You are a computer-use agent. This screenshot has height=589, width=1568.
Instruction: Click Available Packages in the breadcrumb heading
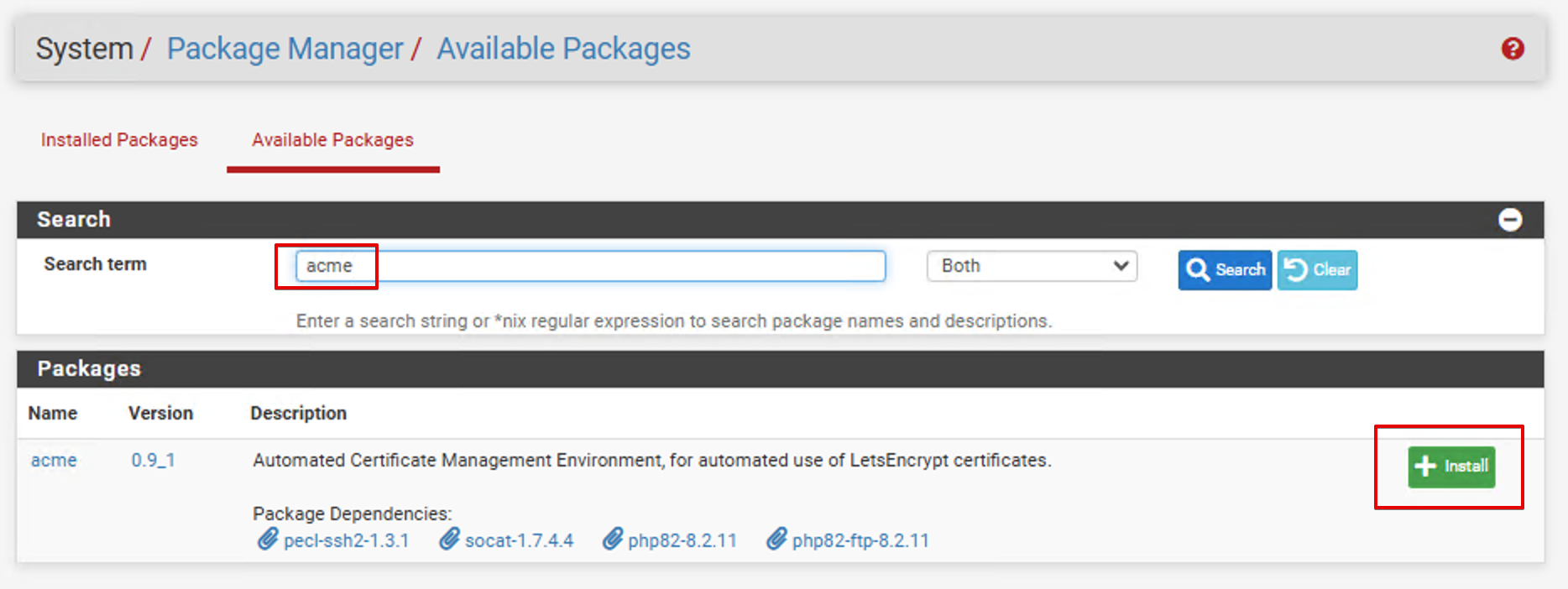[563, 49]
